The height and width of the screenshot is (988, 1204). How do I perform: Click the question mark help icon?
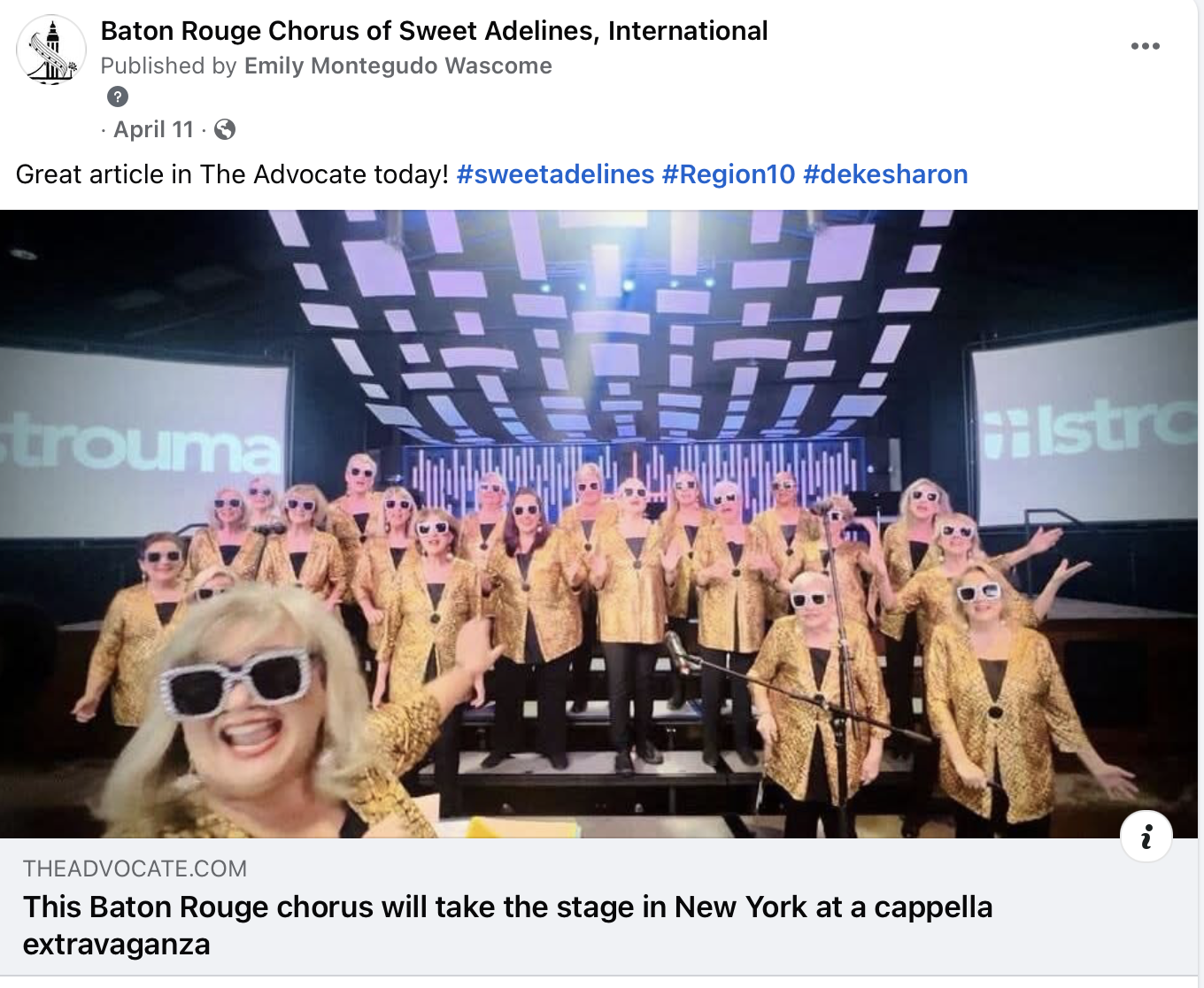pyautogui.click(x=118, y=96)
